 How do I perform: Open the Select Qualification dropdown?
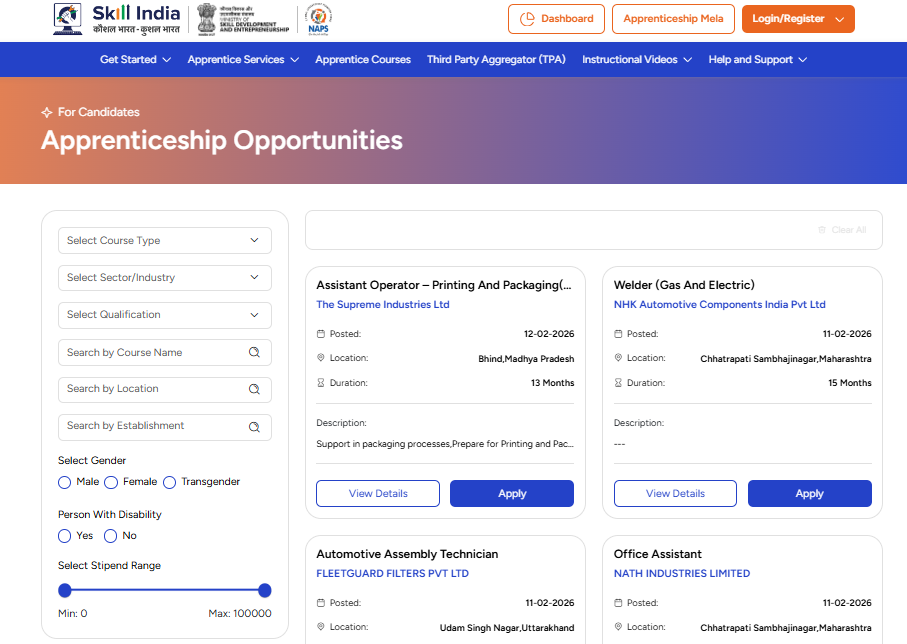(x=165, y=315)
